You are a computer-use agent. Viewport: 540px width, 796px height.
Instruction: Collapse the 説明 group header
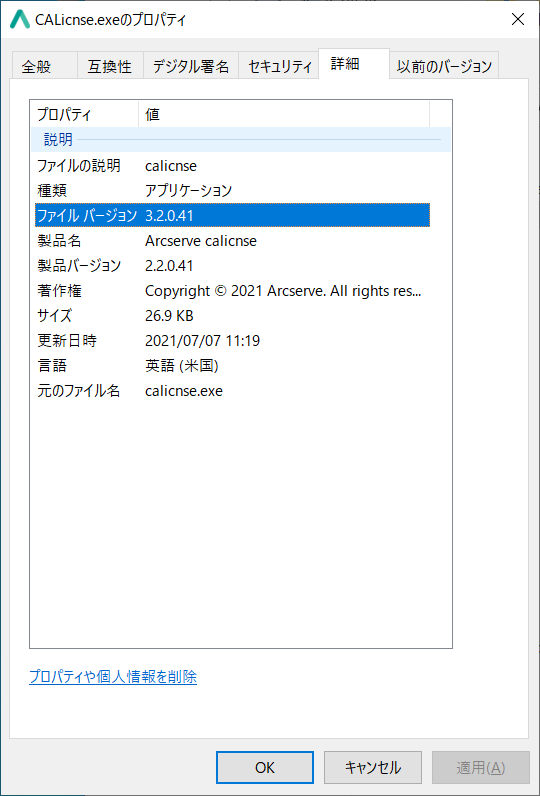(x=241, y=140)
